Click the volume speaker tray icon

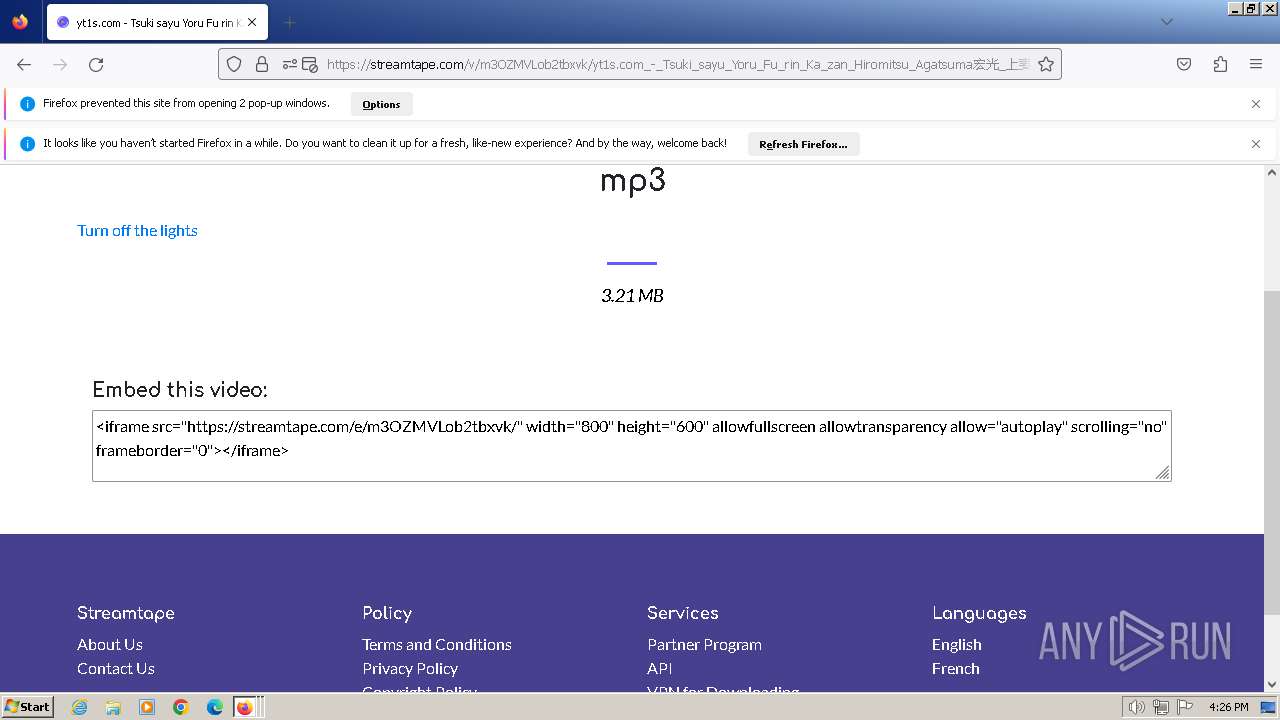pos(1137,707)
